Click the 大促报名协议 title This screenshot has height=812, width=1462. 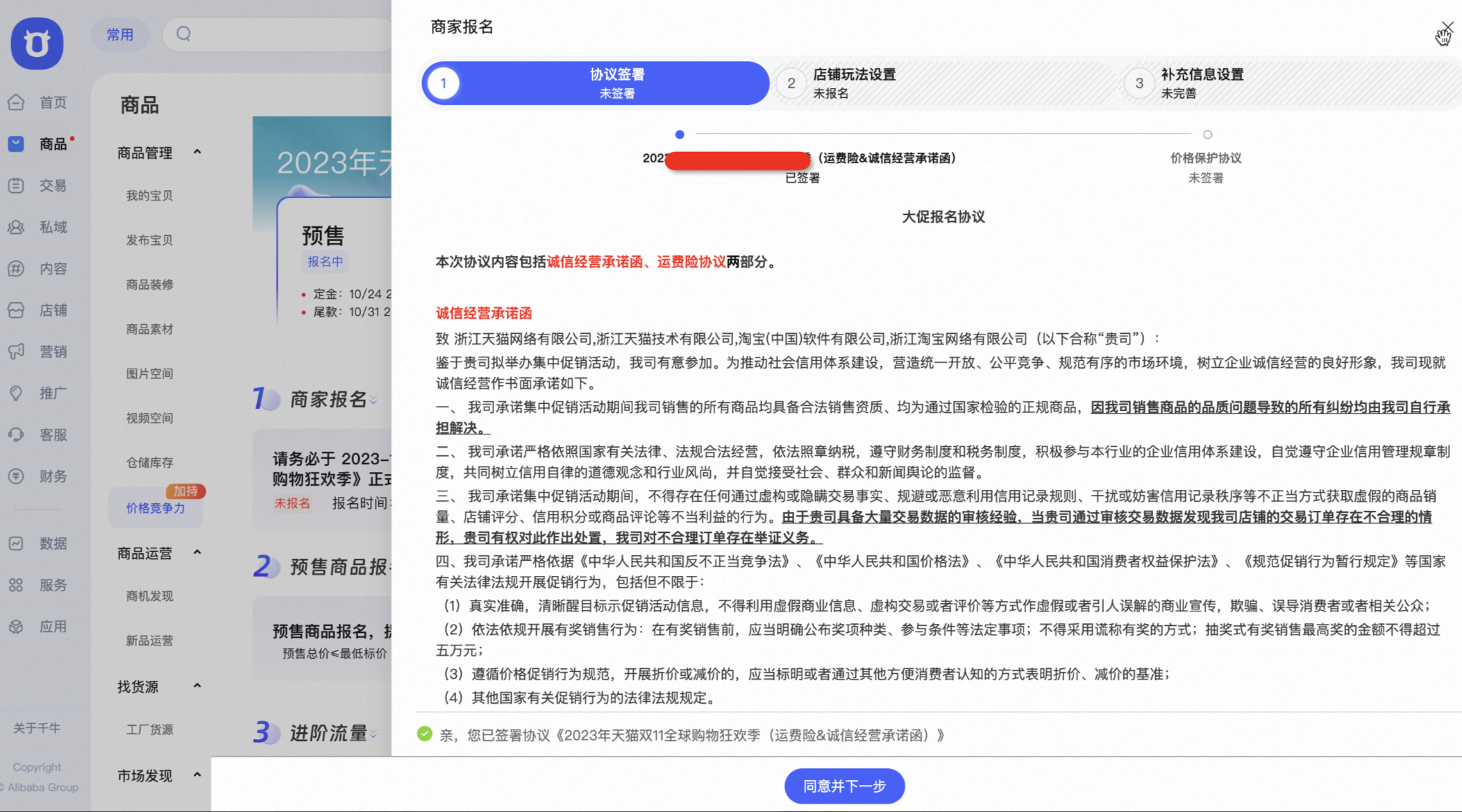point(943,217)
